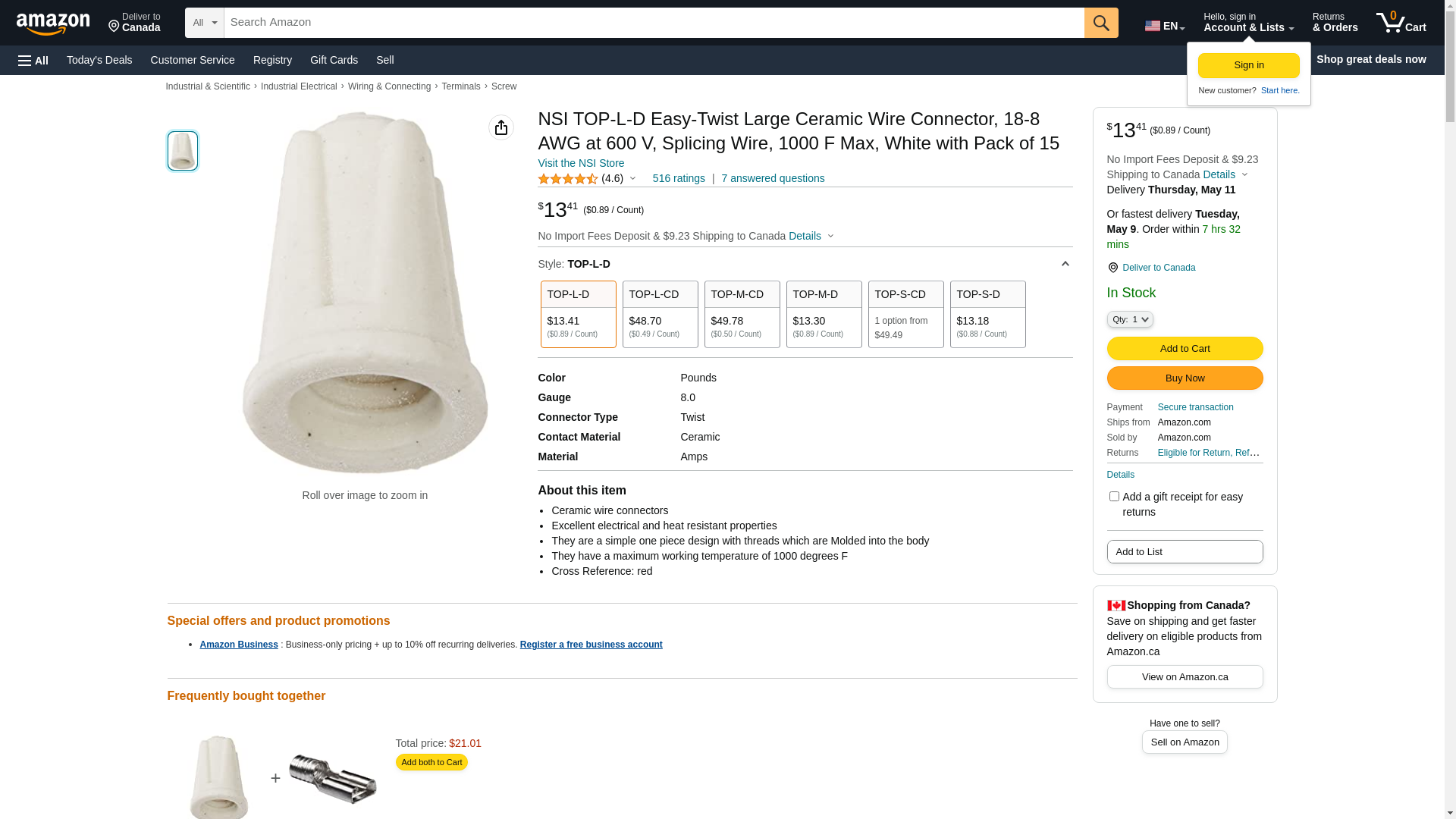The height and width of the screenshot is (819, 1456).
Task: Open the EN language flag selector
Action: click(1164, 26)
